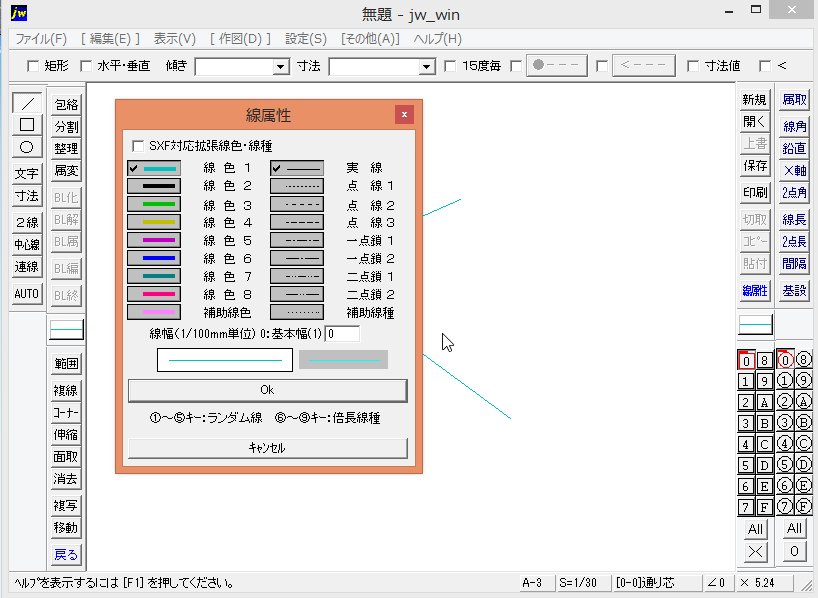
Task: Click the 印刷 print button
Action: (x=755, y=192)
